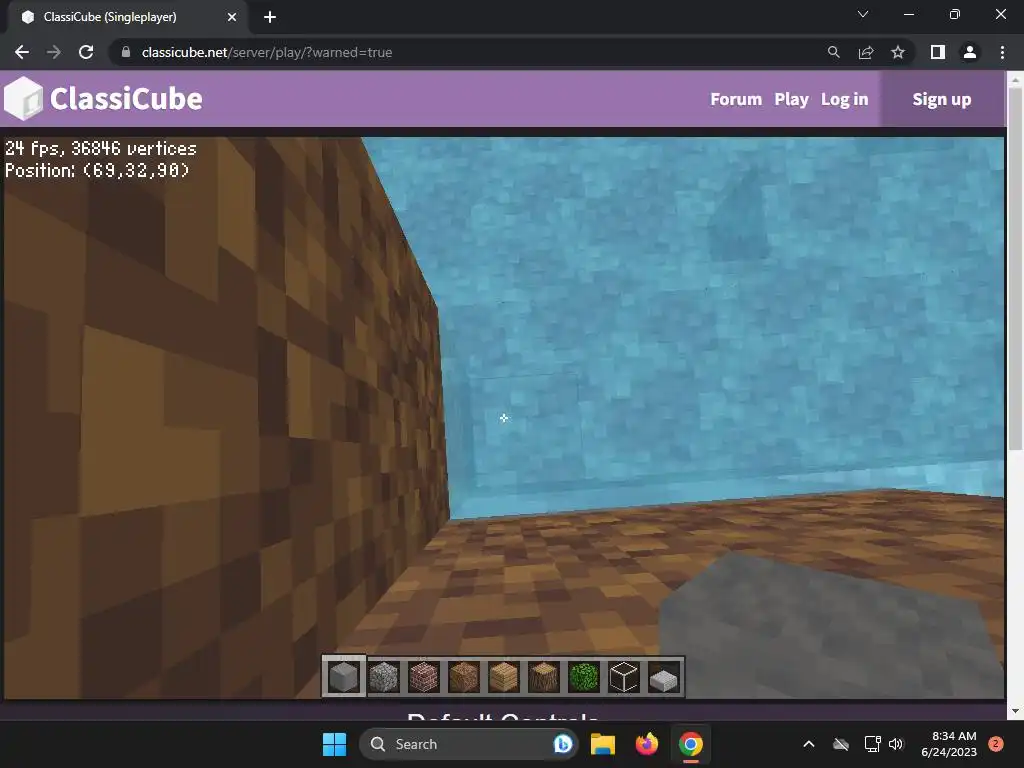The width and height of the screenshot is (1024, 768).
Task: Close the ClassiCube (Singleplayer) tab
Action: [x=232, y=17]
